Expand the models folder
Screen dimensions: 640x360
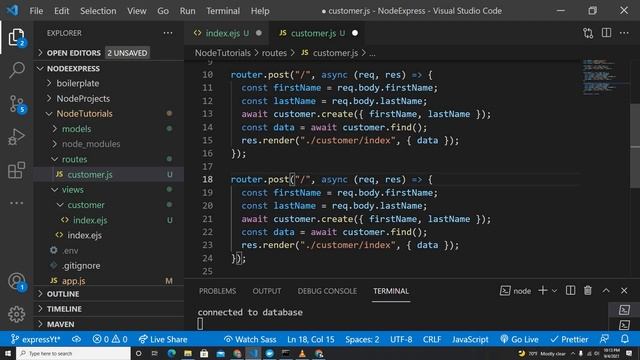(x=109, y=129)
